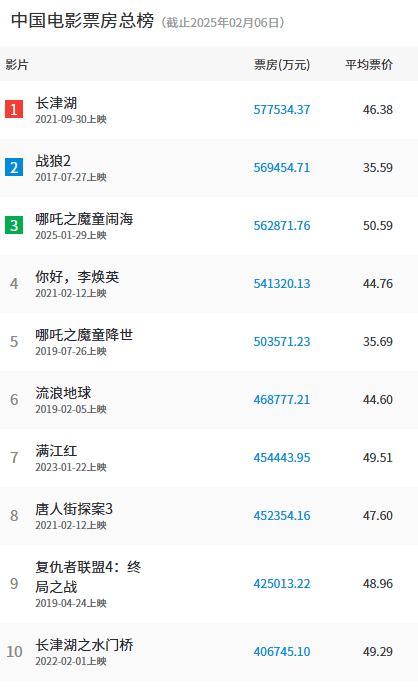Open the film 哪吒之魔童闹海
418x687 pixels.
pos(84,219)
